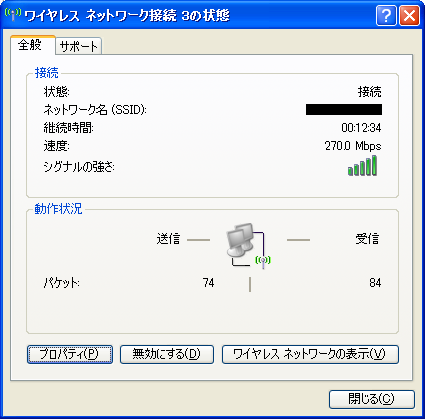The image size is (425, 419).
Task: Open プロパティ(P) button
Action: tap(70, 354)
